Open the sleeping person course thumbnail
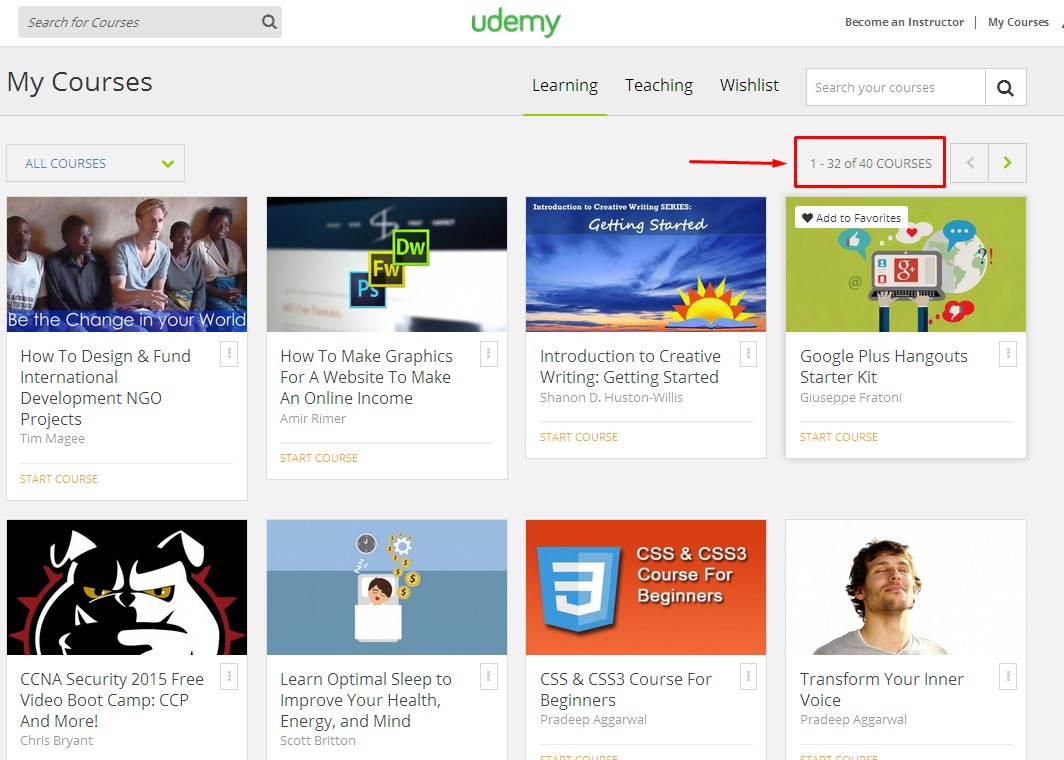This screenshot has height=760, width=1064. point(387,588)
